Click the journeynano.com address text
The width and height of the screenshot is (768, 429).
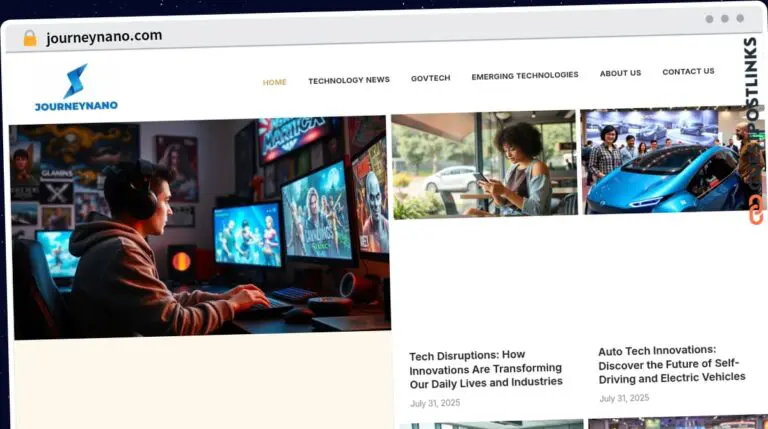104,37
